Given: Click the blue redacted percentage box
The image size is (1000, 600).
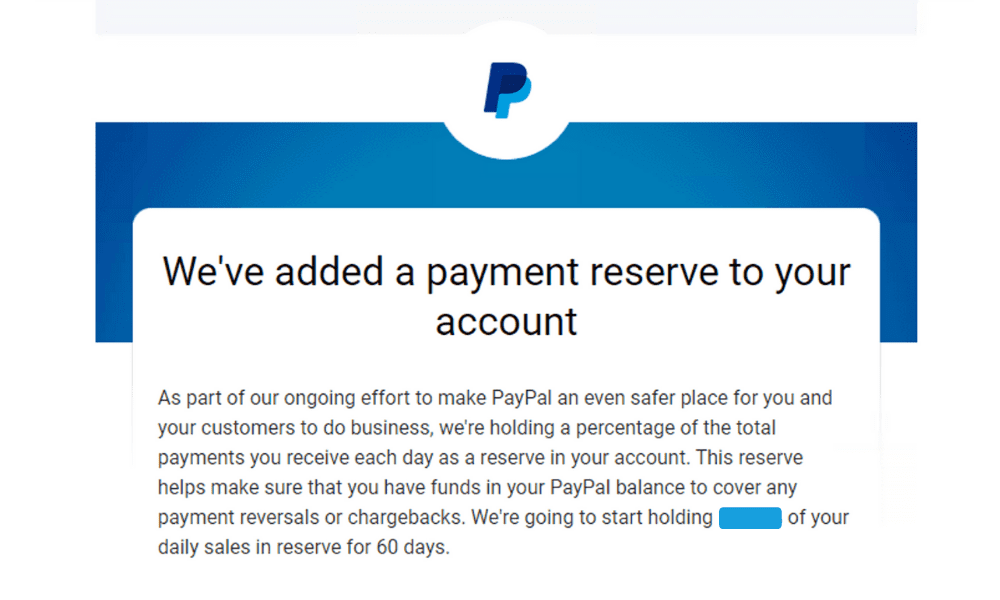Looking at the screenshot, I should (x=750, y=518).
